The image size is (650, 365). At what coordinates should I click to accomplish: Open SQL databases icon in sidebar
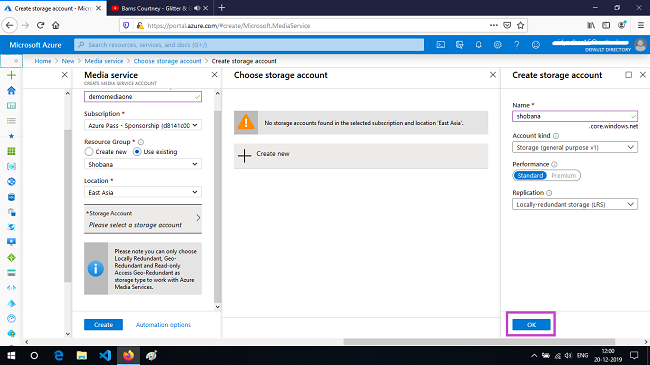(12, 197)
